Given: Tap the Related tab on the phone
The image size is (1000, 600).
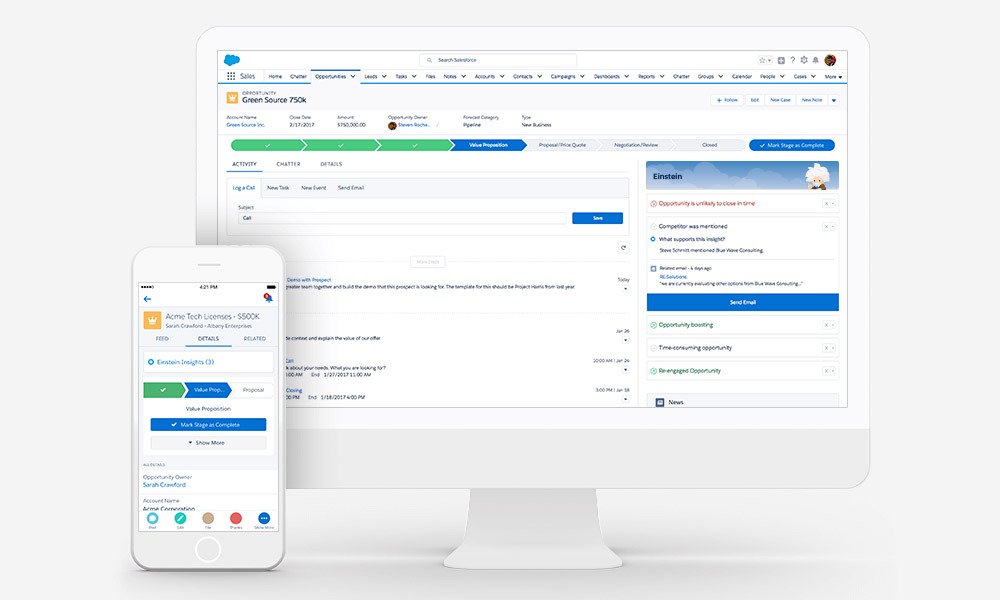Looking at the screenshot, I should 254,339.
